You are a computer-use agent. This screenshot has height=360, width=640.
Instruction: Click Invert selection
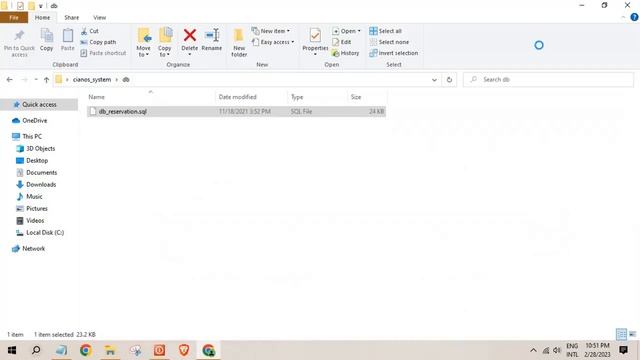394,53
